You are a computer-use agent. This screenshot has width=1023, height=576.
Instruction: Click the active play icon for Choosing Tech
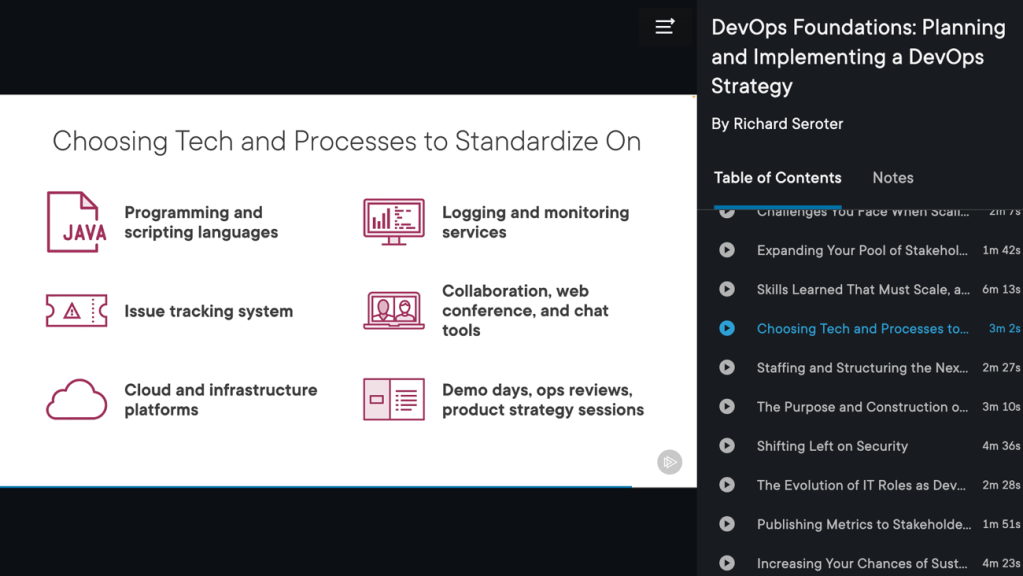point(727,328)
